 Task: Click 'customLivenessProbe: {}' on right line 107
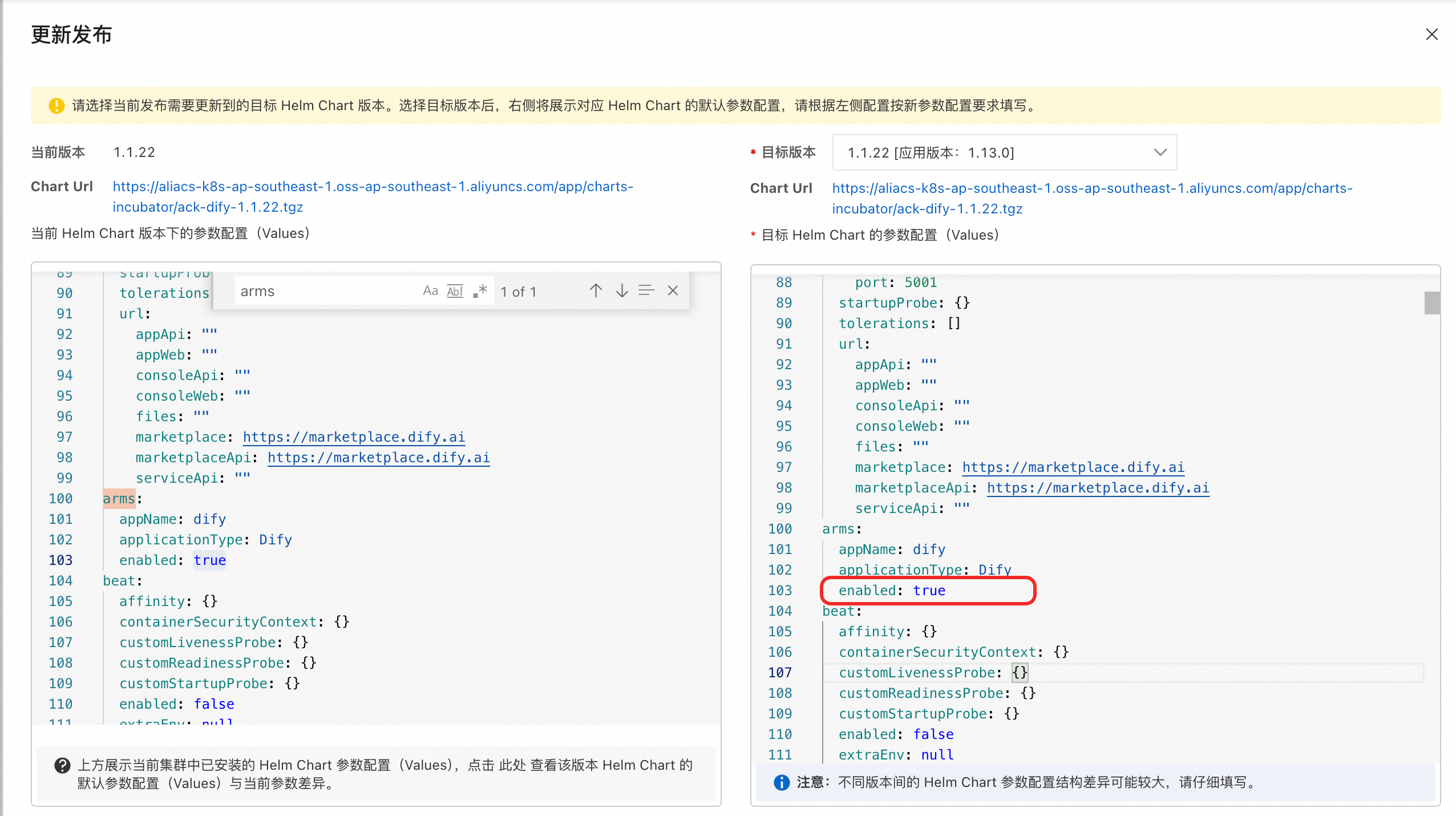click(x=933, y=673)
